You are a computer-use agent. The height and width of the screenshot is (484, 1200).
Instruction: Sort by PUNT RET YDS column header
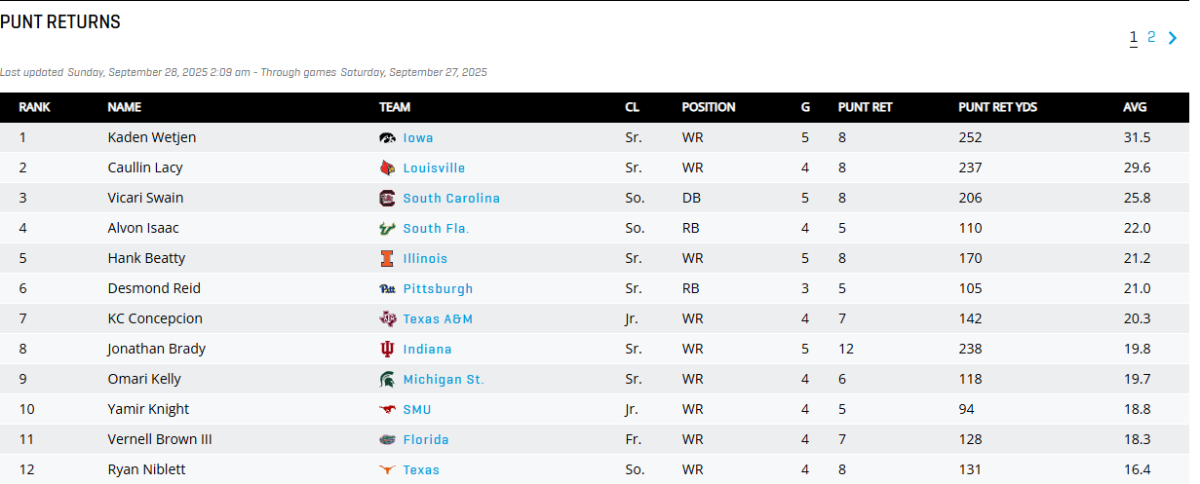click(x=997, y=107)
